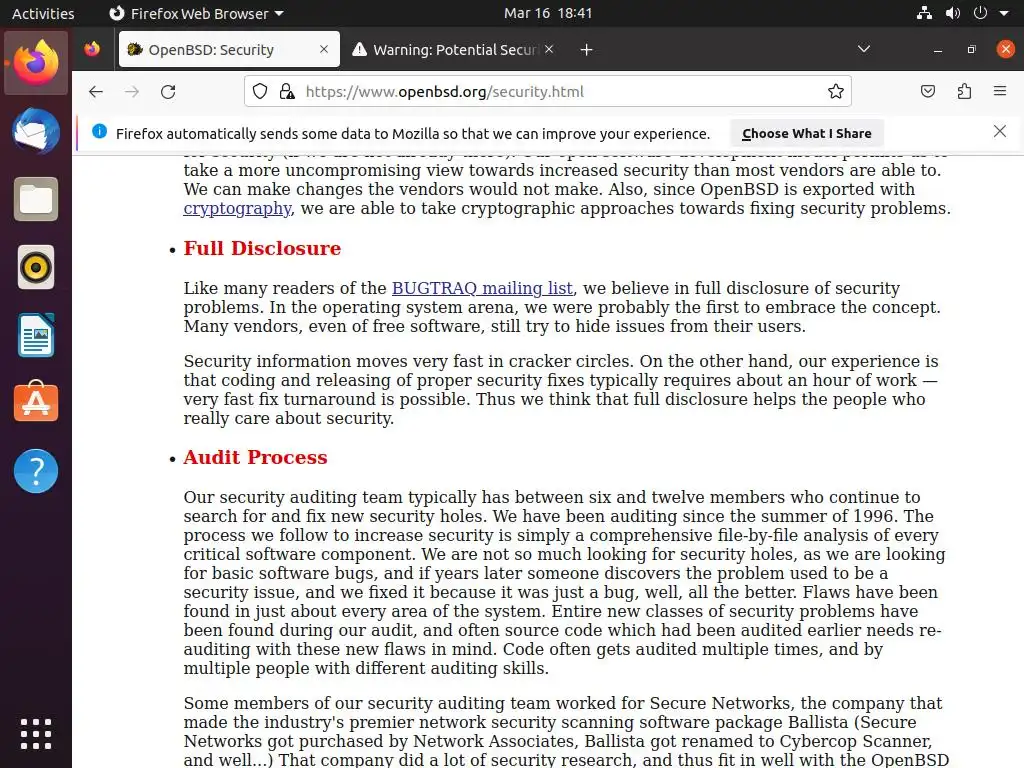
Task: Open LibreOffice Writer from dock
Action: [36, 335]
